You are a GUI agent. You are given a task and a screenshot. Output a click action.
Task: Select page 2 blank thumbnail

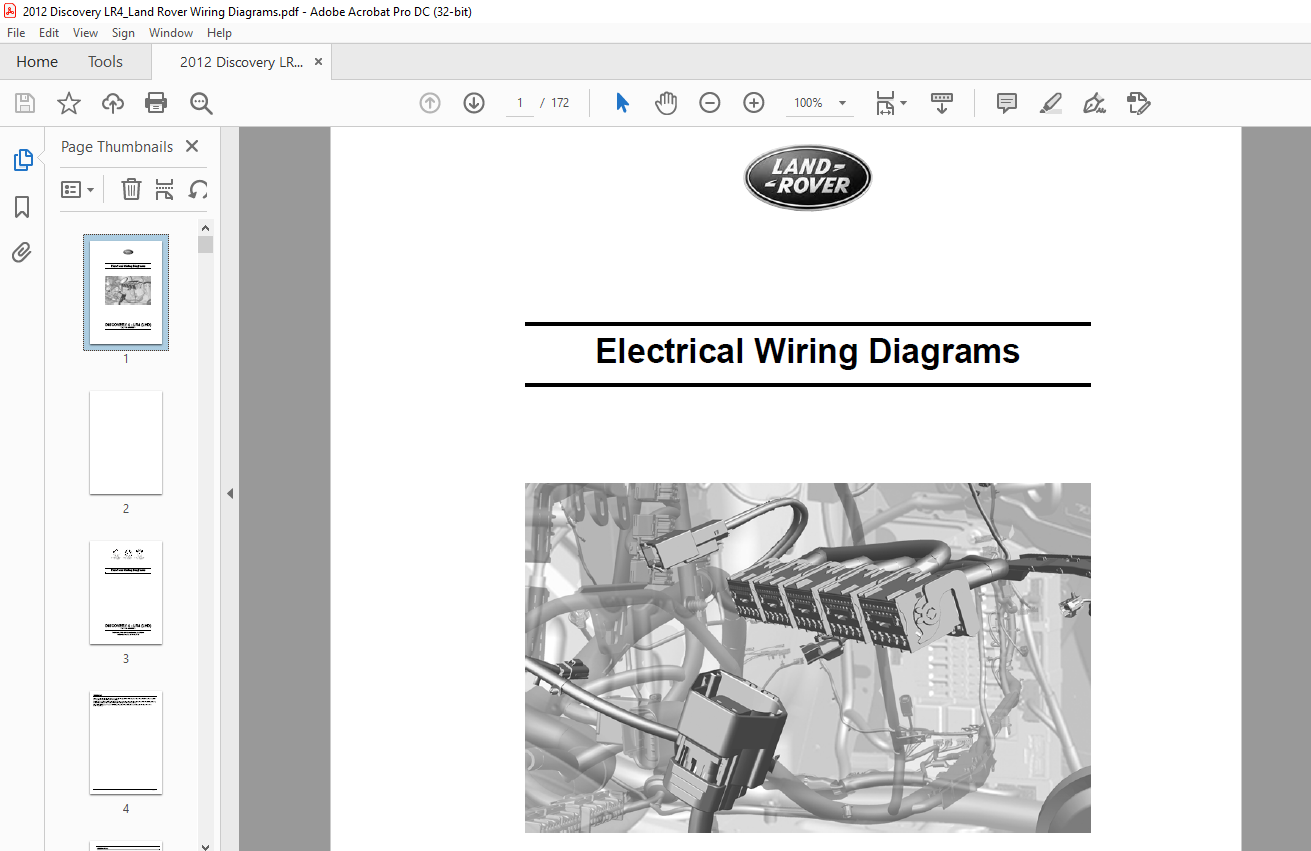pyautogui.click(x=126, y=442)
